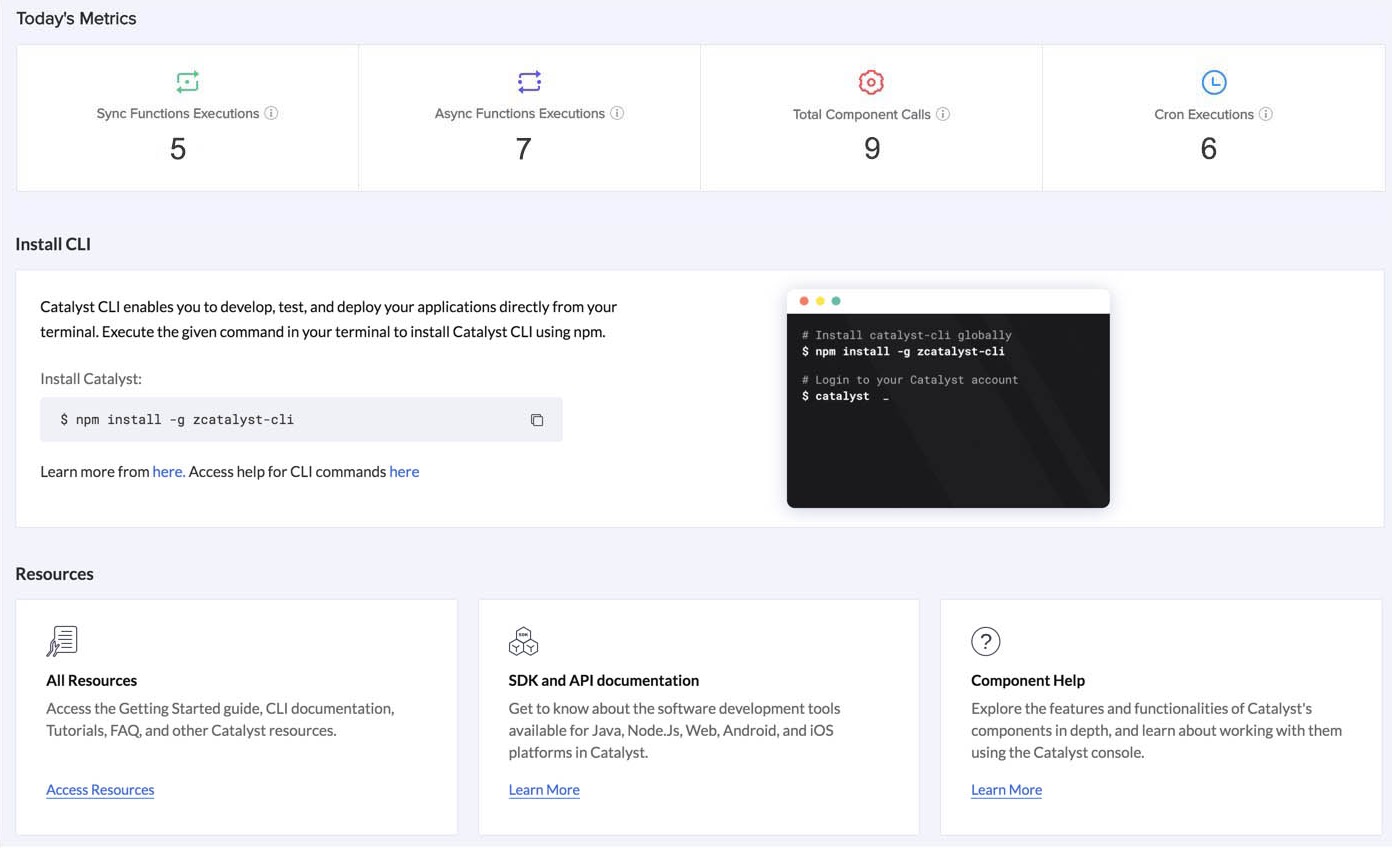Open CLI commands help via 'here' link

coord(404,471)
